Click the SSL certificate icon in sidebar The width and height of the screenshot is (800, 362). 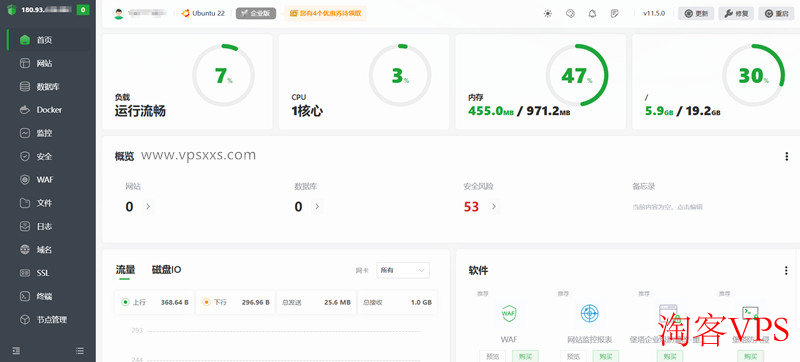pos(24,273)
